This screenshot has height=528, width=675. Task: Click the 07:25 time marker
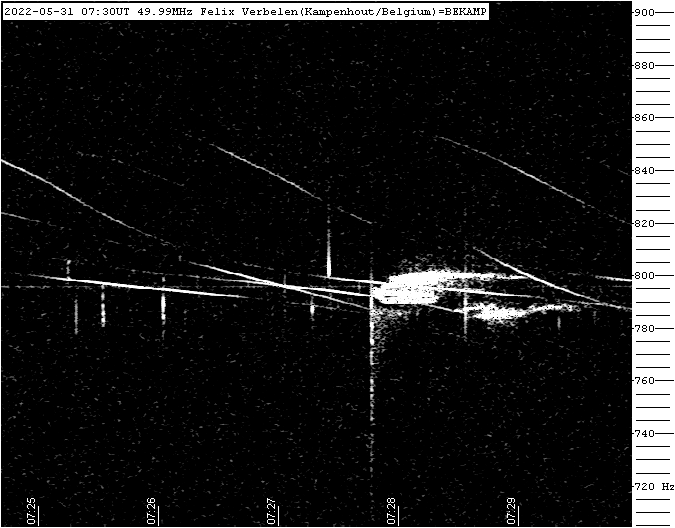coord(31,511)
